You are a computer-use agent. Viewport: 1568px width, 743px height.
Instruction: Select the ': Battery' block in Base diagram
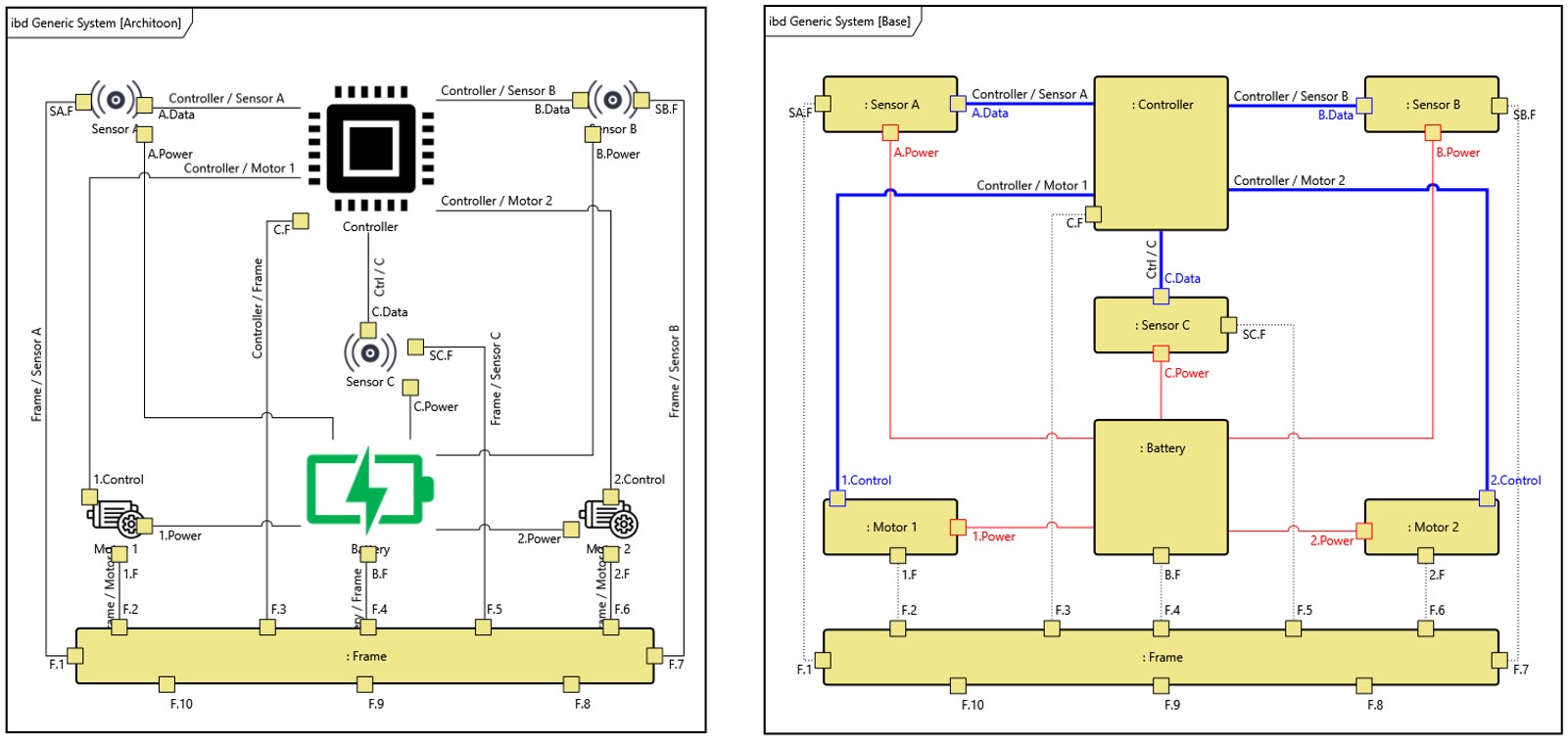coord(1161,487)
